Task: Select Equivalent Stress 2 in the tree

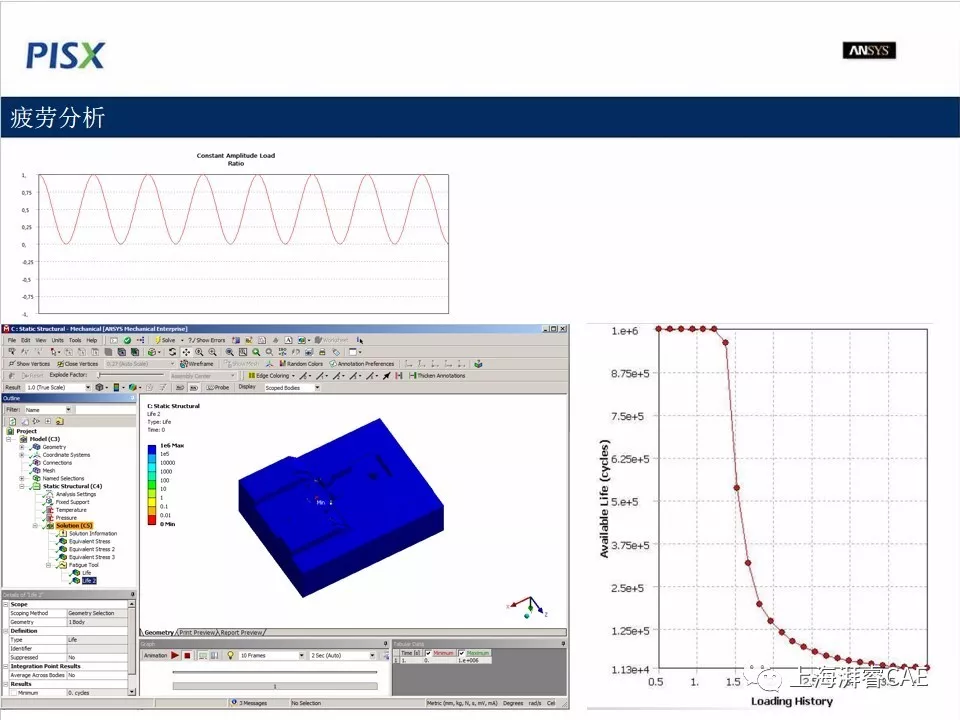Action: (x=92, y=549)
